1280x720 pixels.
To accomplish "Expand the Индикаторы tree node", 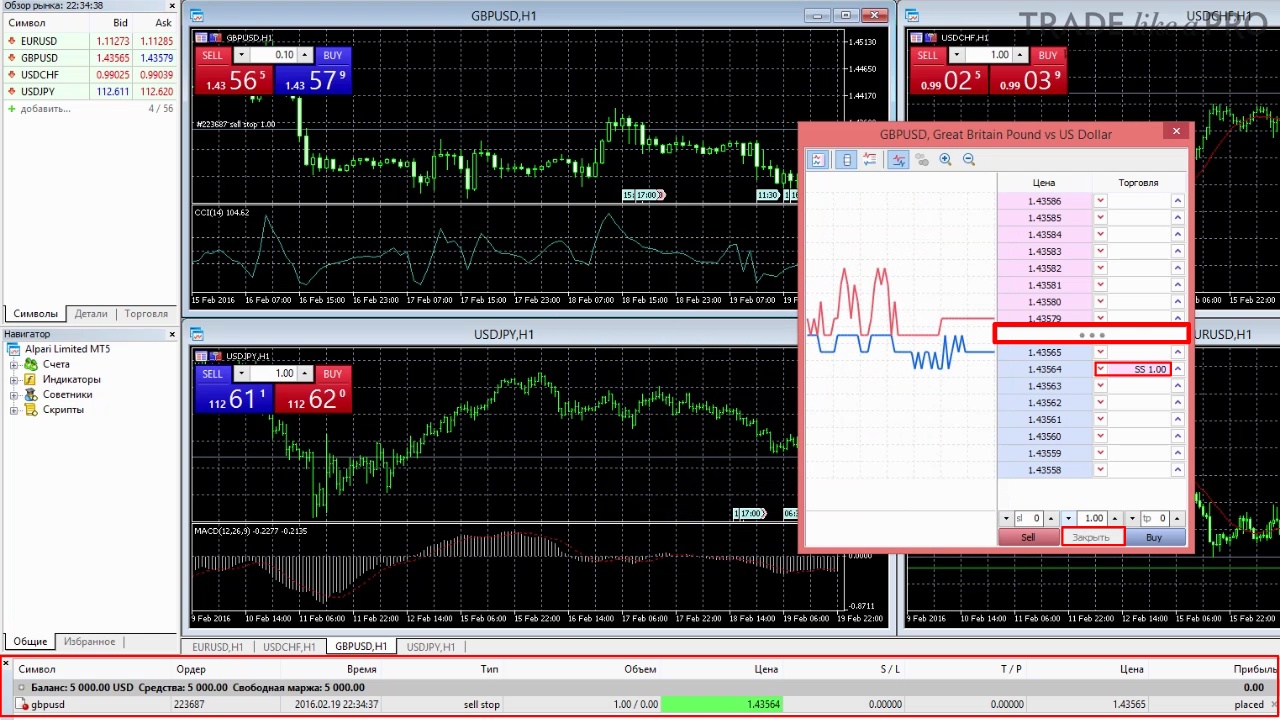I will [x=15, y=380].
